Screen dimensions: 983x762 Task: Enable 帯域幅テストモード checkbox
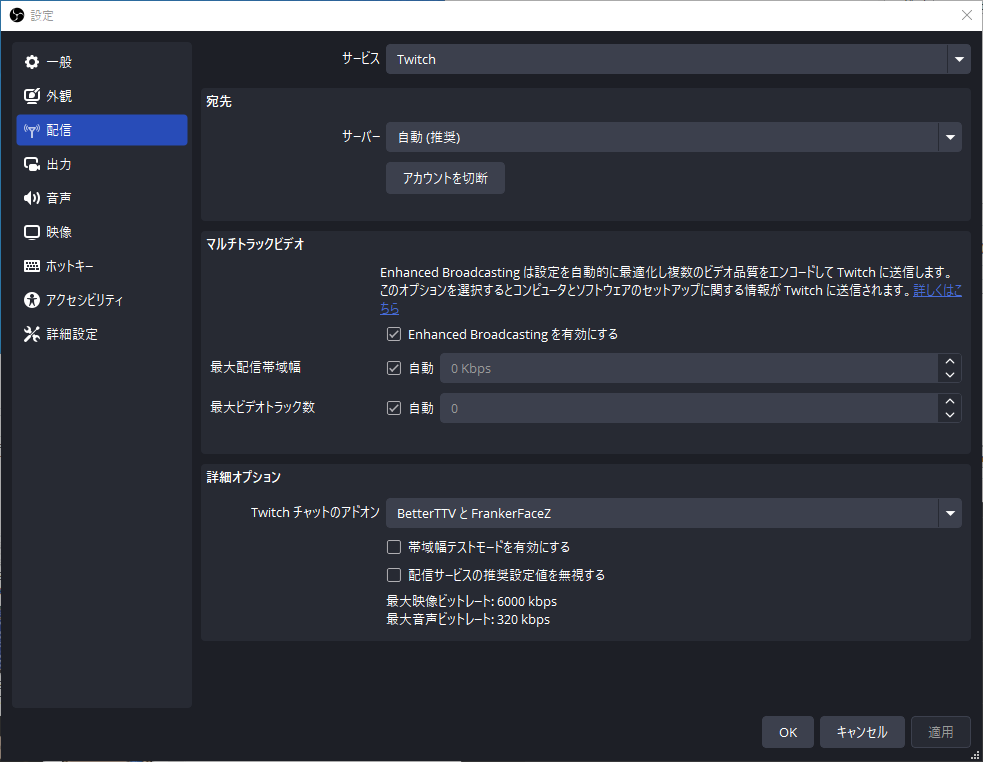pyautogui.click(x=394, y=547)
